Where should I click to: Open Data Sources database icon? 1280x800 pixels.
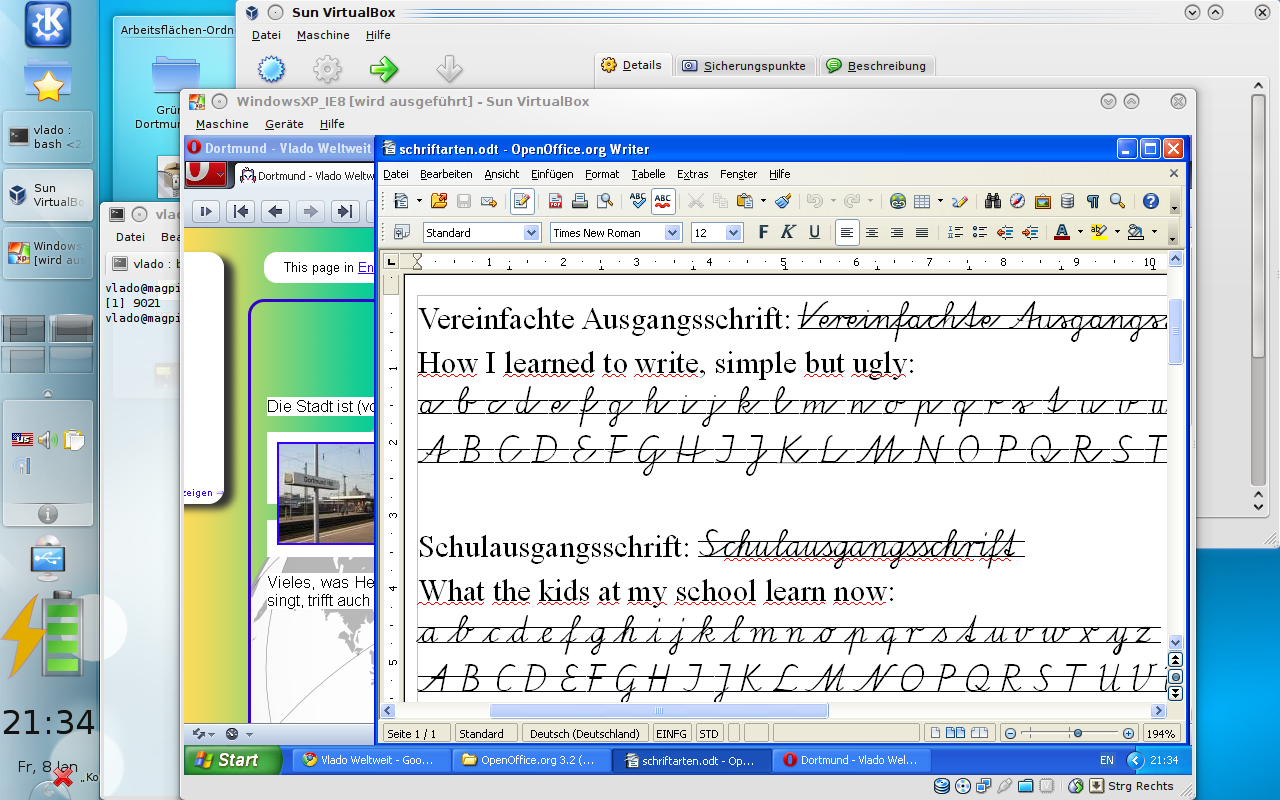(x=1068, y=201)
